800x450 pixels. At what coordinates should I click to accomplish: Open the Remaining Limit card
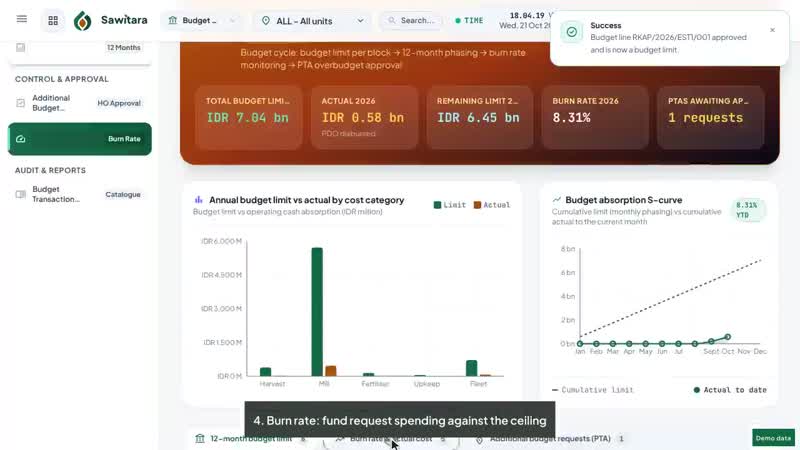[x=480, y=117]
